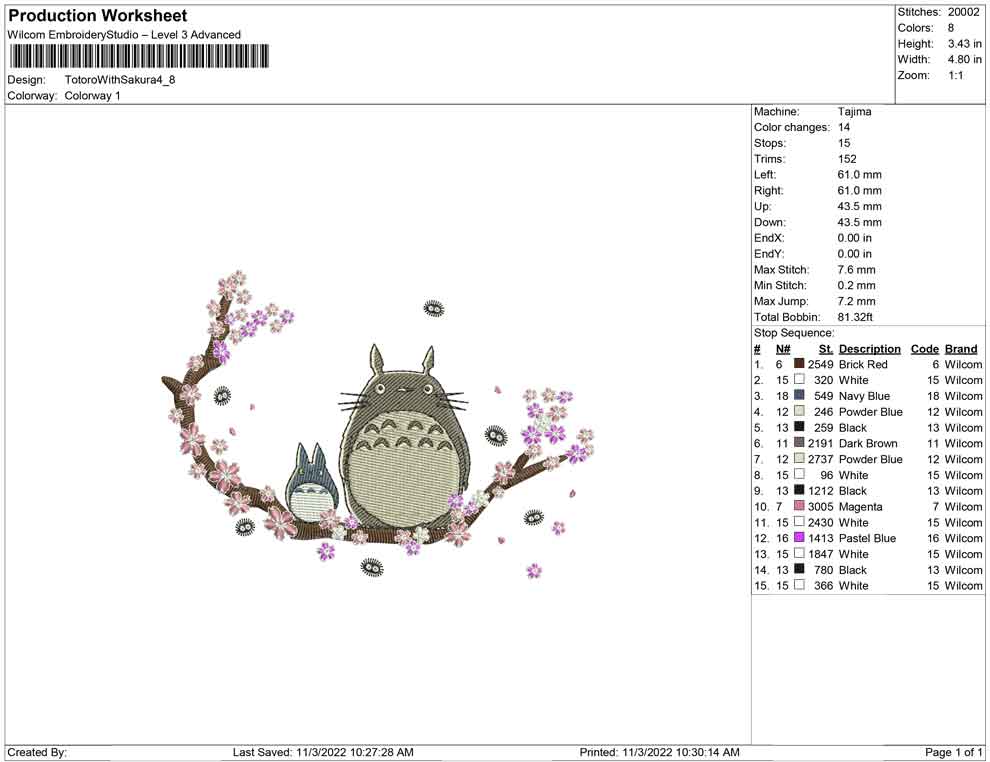Click 'Dark Brown' description in row 6
The height and width of the screenshot is (762, 990).
868,443
